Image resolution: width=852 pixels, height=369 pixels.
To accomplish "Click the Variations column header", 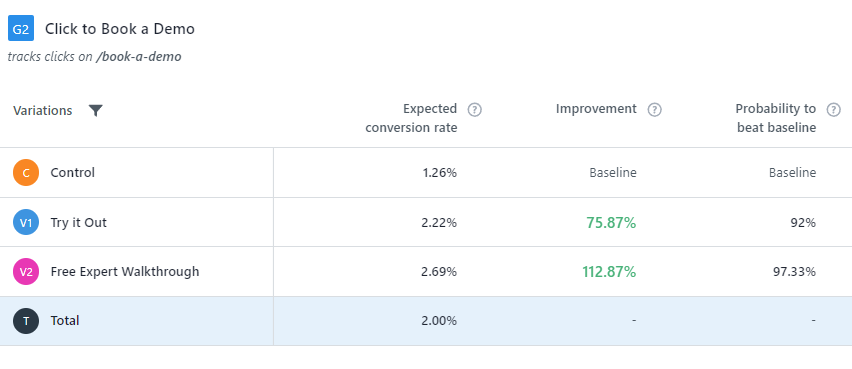I will (x=43, y=110).
